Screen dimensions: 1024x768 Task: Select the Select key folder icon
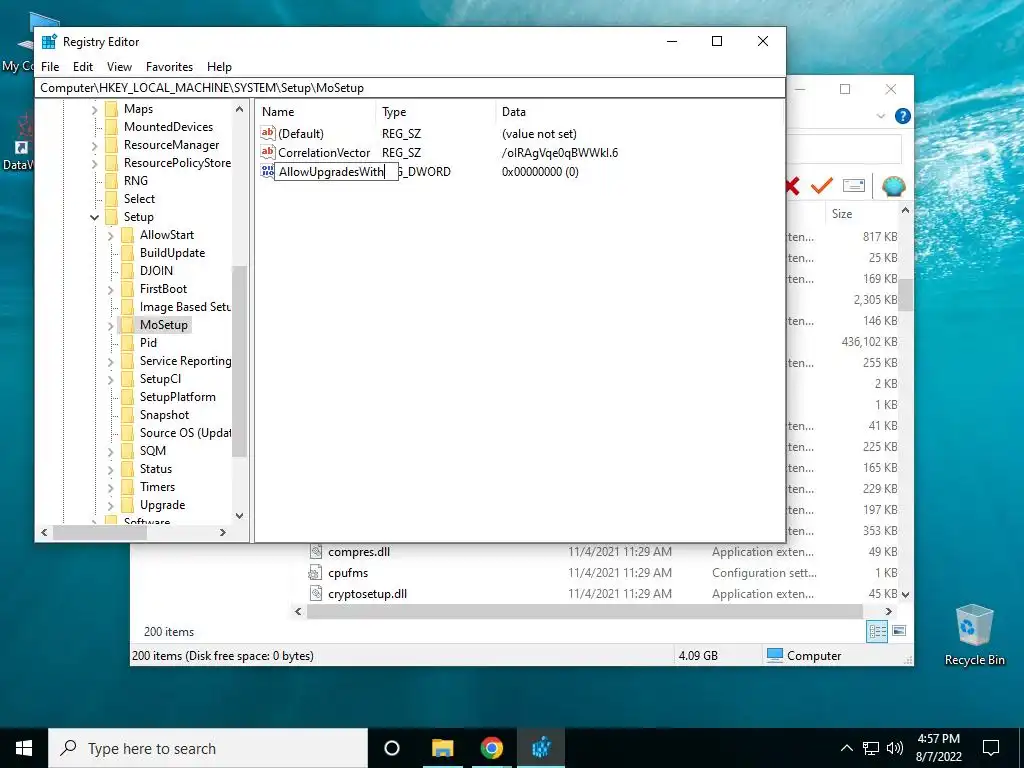click(111, 199)
